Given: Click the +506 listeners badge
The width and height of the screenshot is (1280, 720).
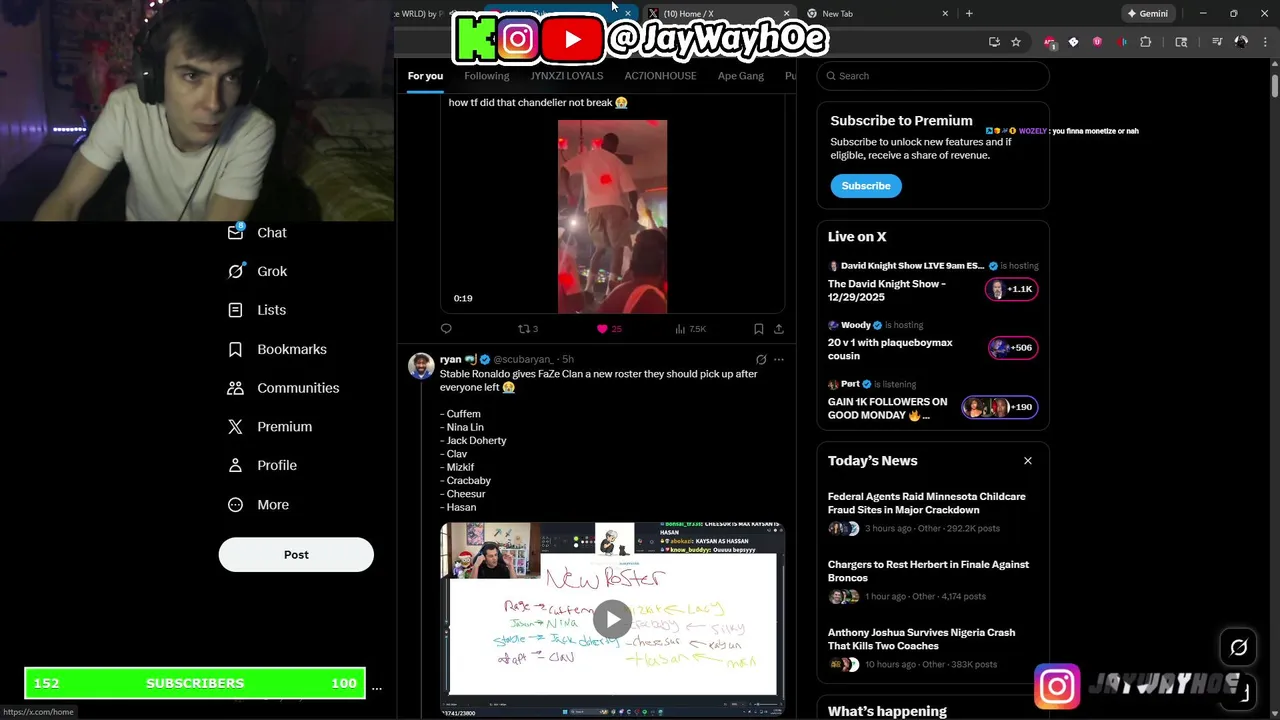Looking at the screenshot, I should (x=1012, y=348).
